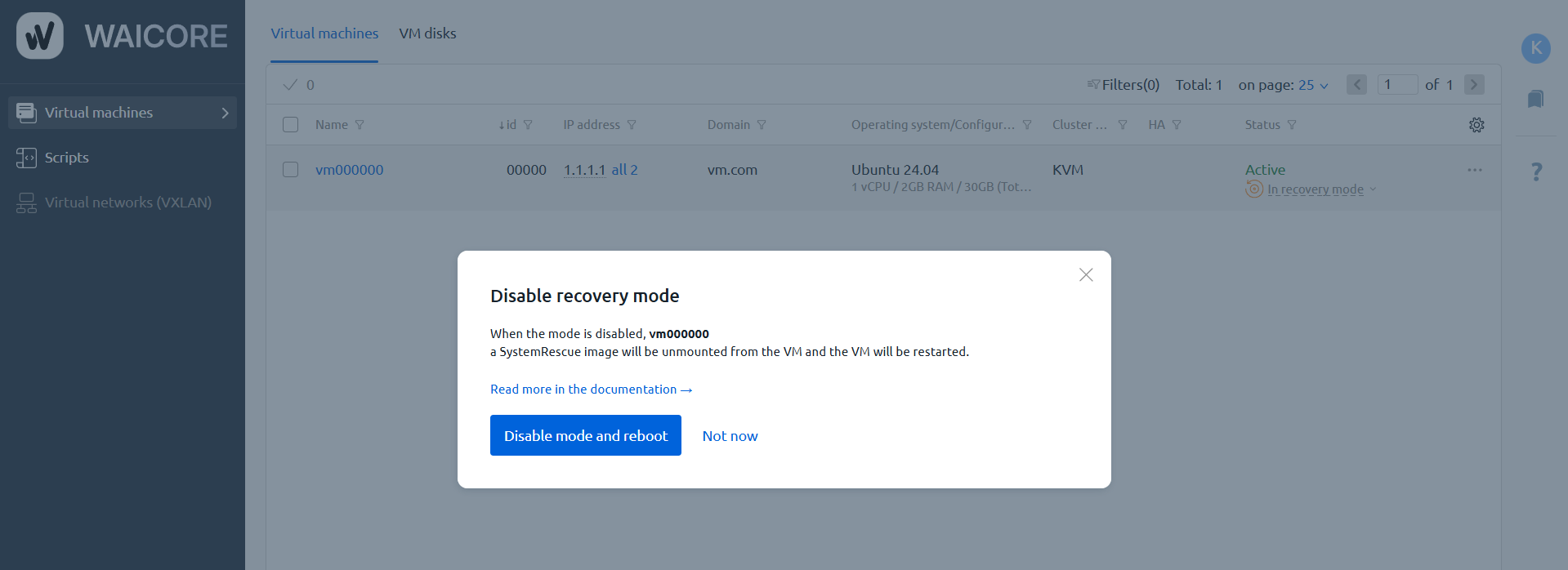Click the id value 00000
Image resolution: width=1568 pixels, height=570 pixels.
point(526,170)
